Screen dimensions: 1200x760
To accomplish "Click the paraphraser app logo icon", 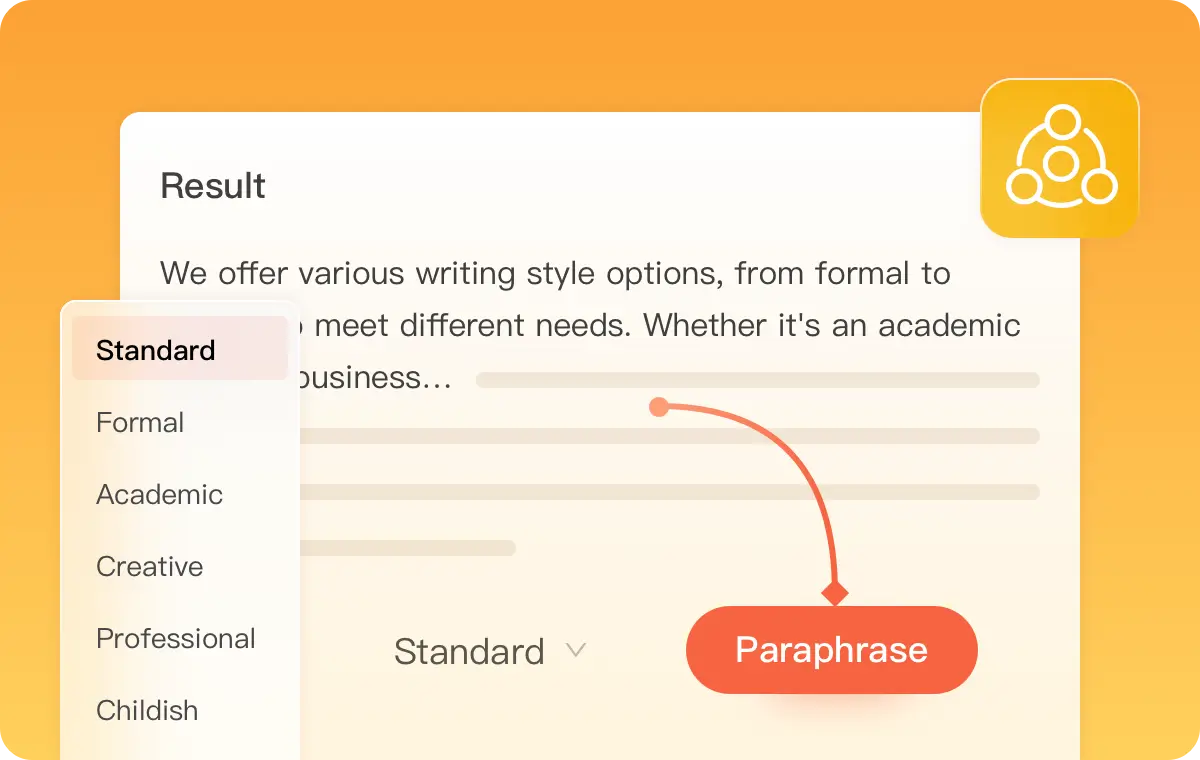I will click(1060, 158).
